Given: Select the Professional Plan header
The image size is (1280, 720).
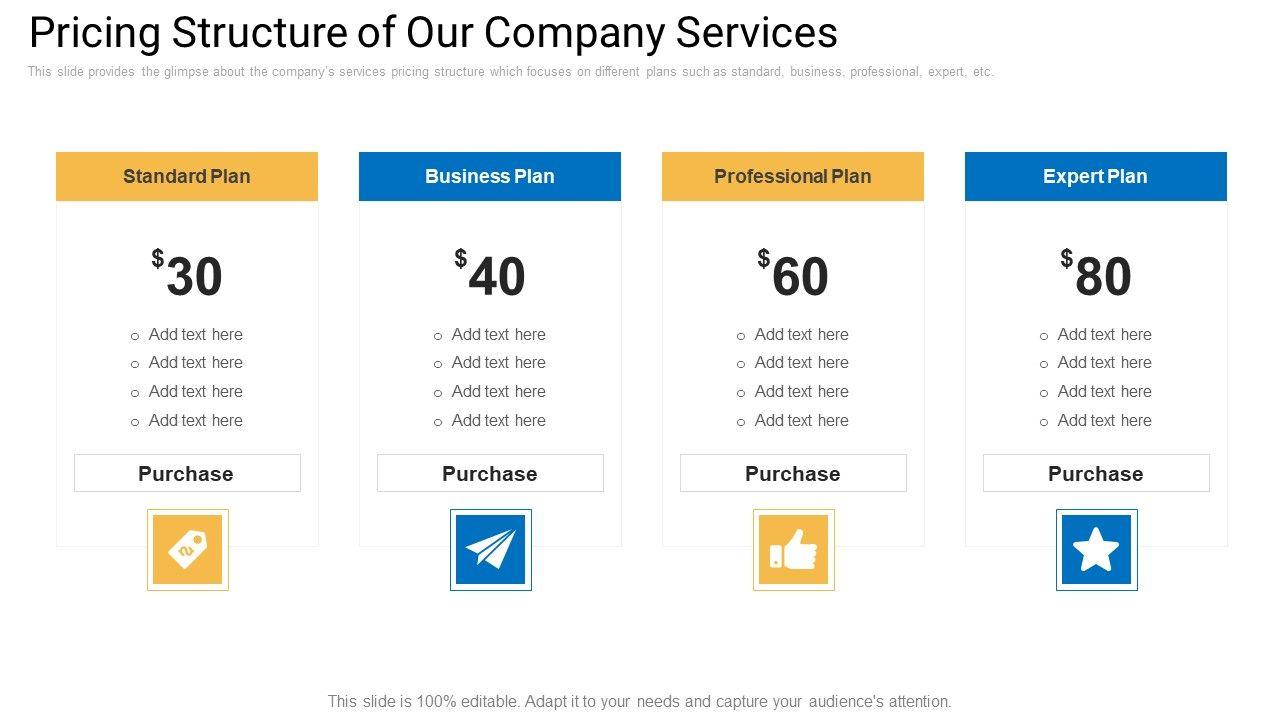Looking at the screenshot, I should 793,177.
